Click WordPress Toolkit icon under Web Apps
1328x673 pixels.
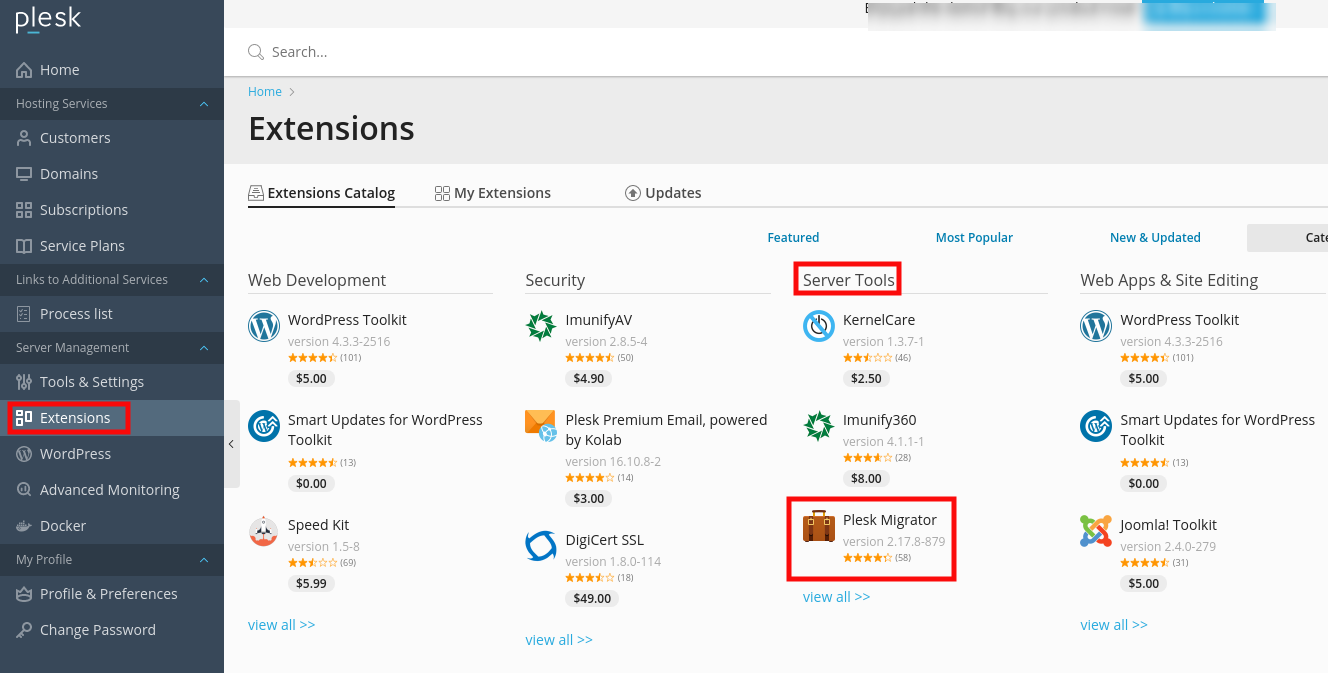click(x=1096, y=326)
